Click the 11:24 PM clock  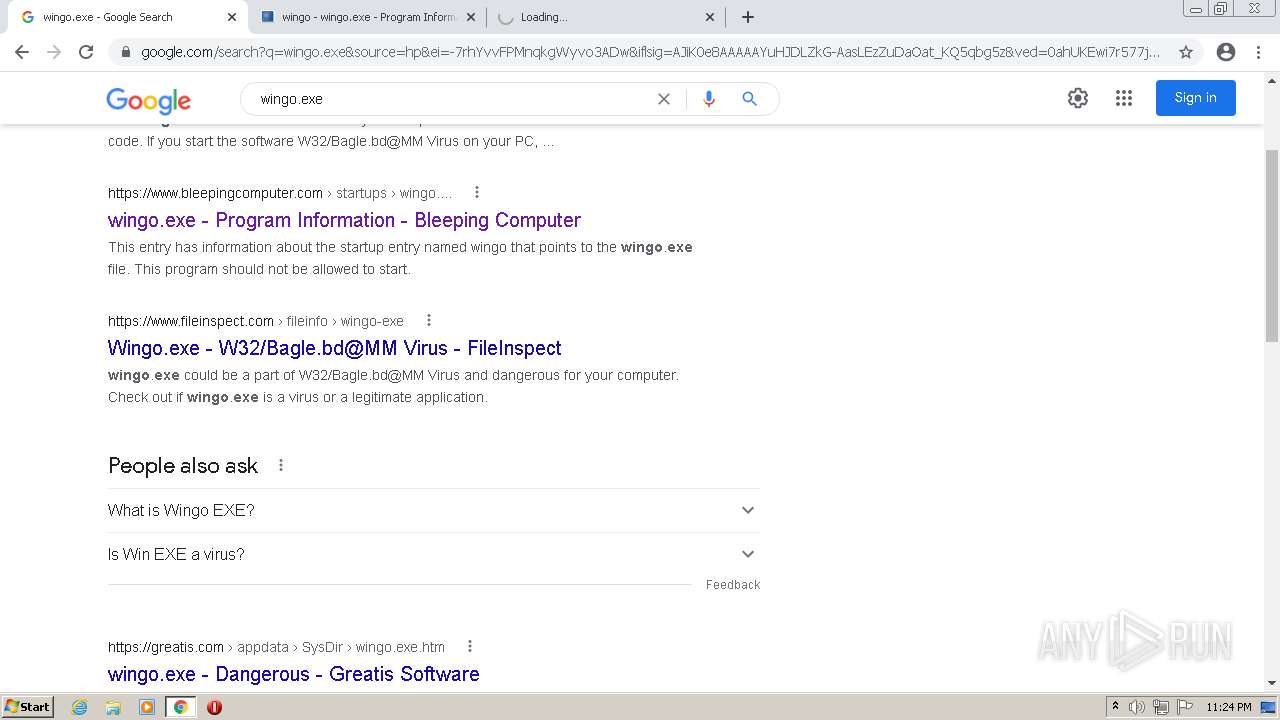coord(1229,707)
